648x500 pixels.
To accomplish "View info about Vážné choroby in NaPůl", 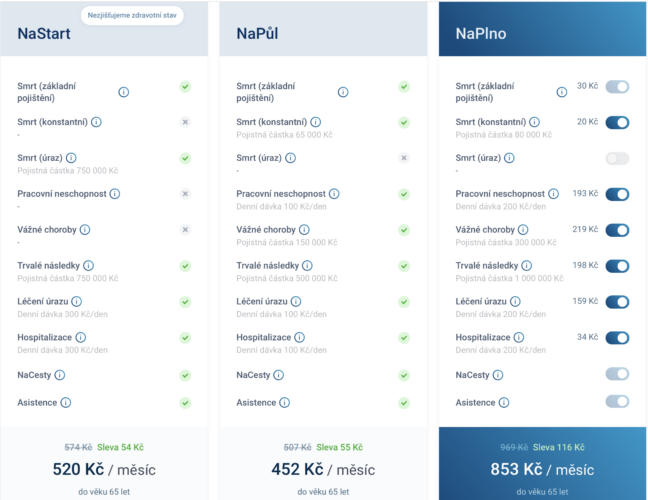I will 304,230.
